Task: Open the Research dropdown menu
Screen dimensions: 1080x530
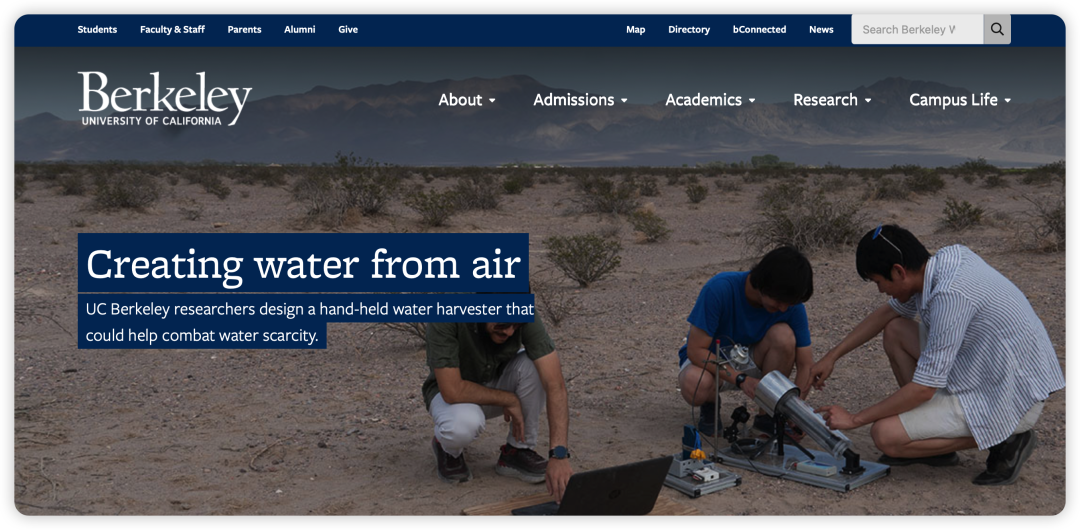Action: click(832, 100)
